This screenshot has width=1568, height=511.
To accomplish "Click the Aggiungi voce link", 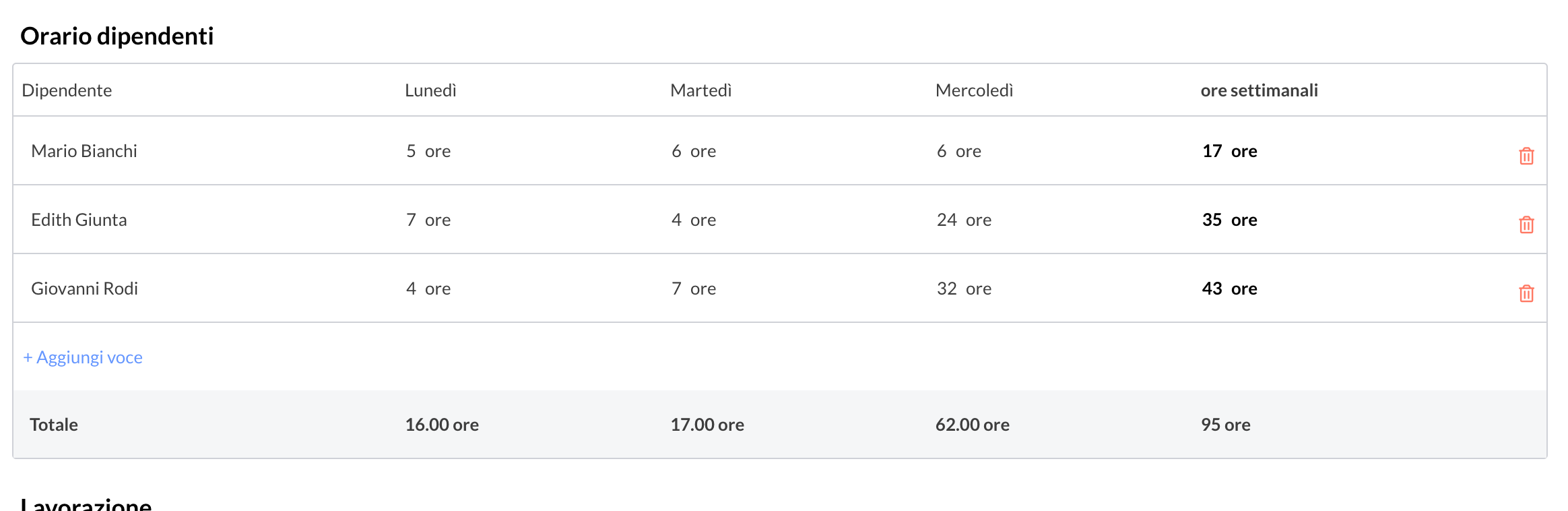I will [83, 357].
